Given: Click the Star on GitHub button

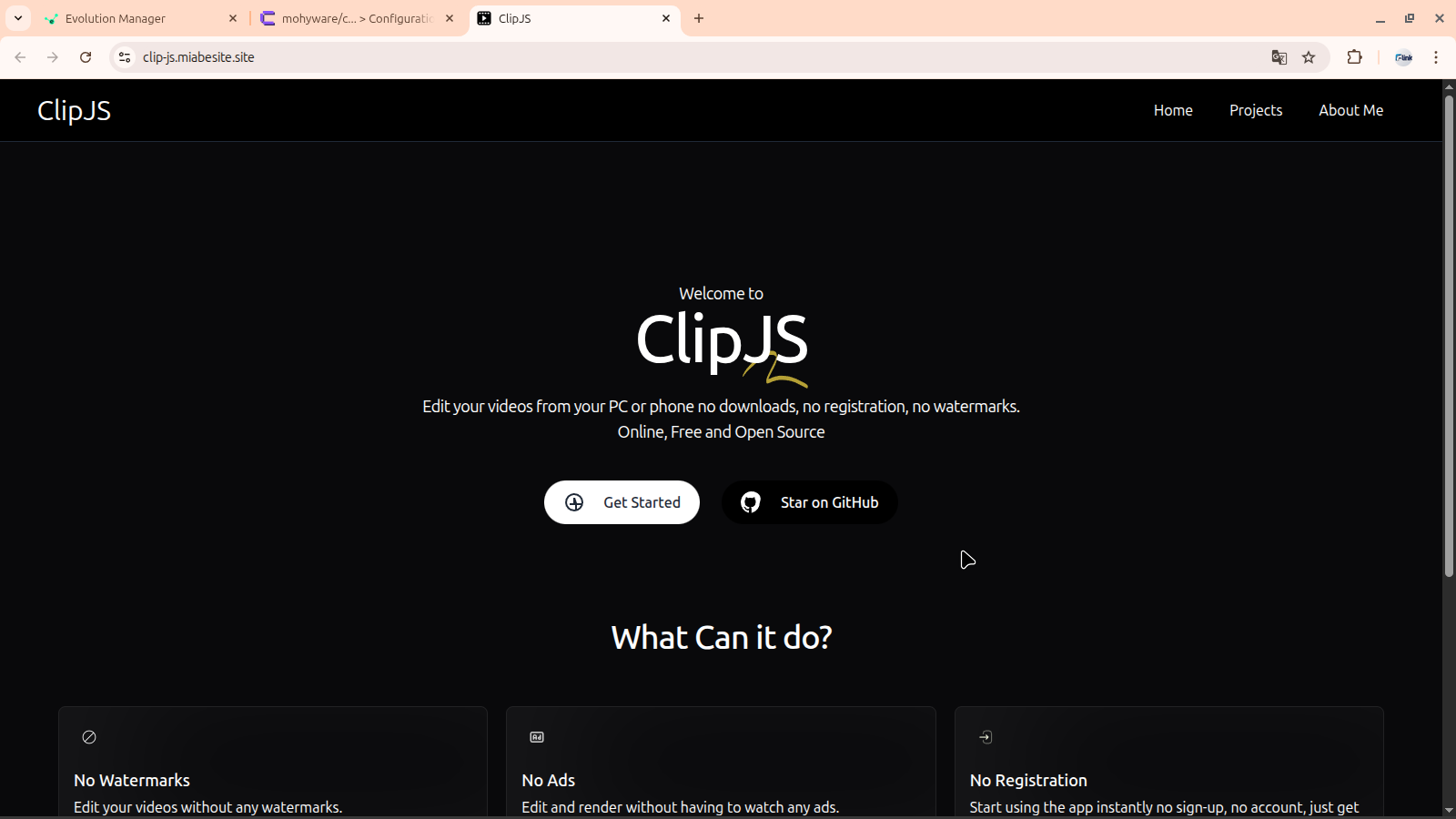Looking at the screenshot, I should tap(809, 502).
